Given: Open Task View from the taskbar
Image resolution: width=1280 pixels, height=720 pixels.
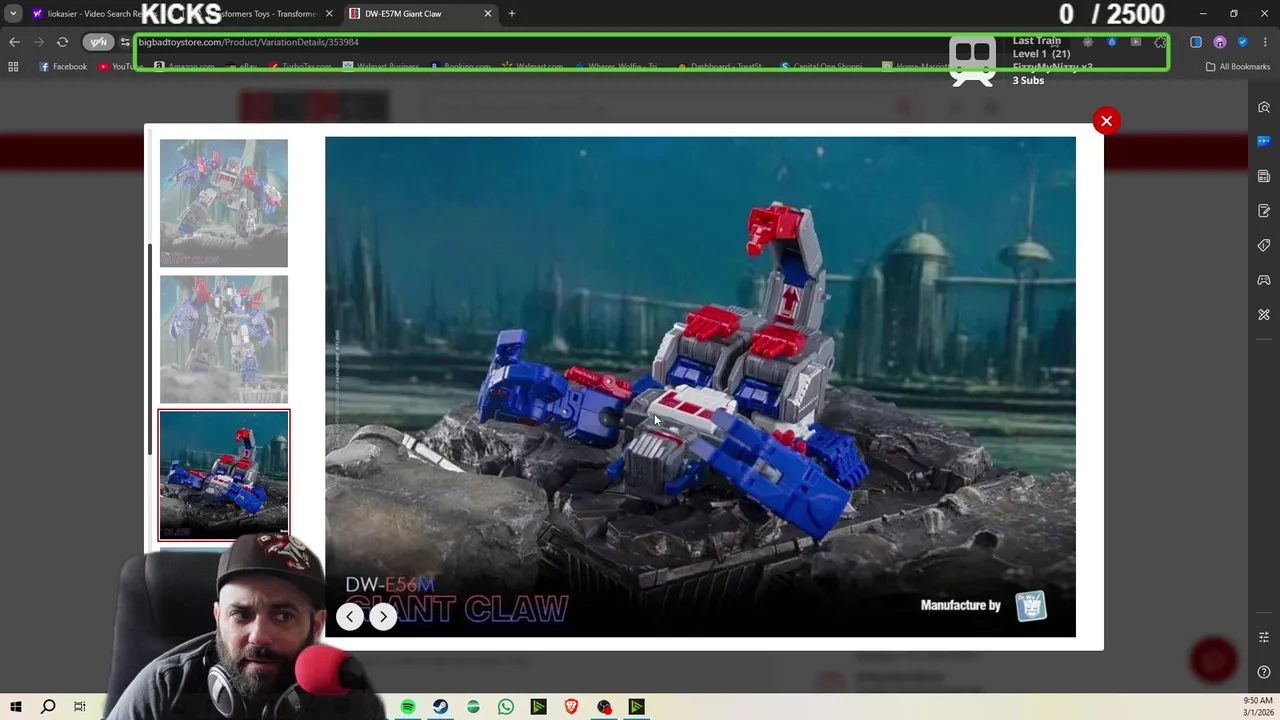Looking at the screenshot, I should coord(80,707).
